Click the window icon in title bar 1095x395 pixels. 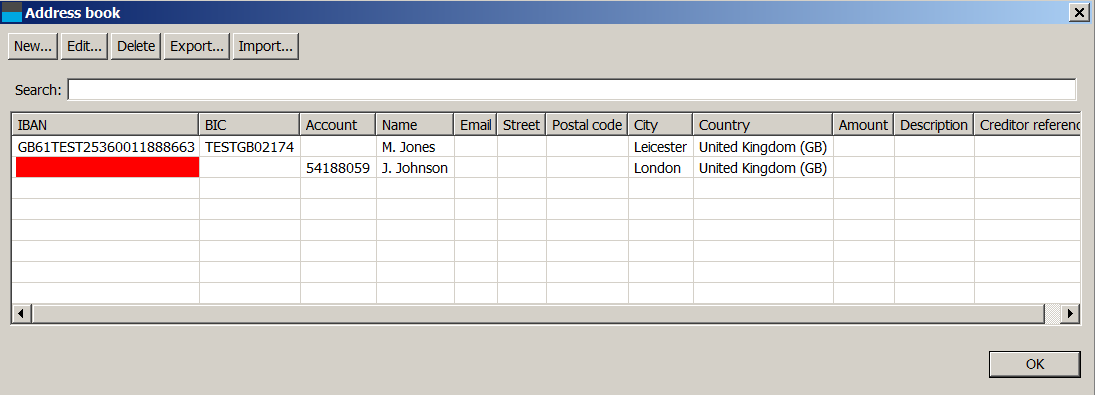[12, 13]
